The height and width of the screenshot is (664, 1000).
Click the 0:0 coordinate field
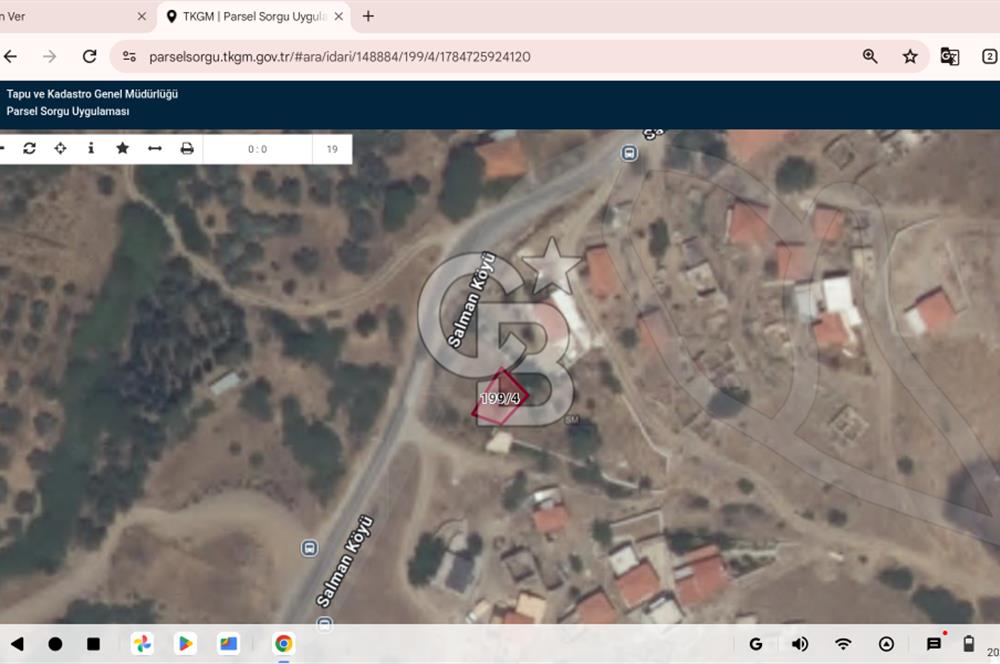click(x=258, y=149)
